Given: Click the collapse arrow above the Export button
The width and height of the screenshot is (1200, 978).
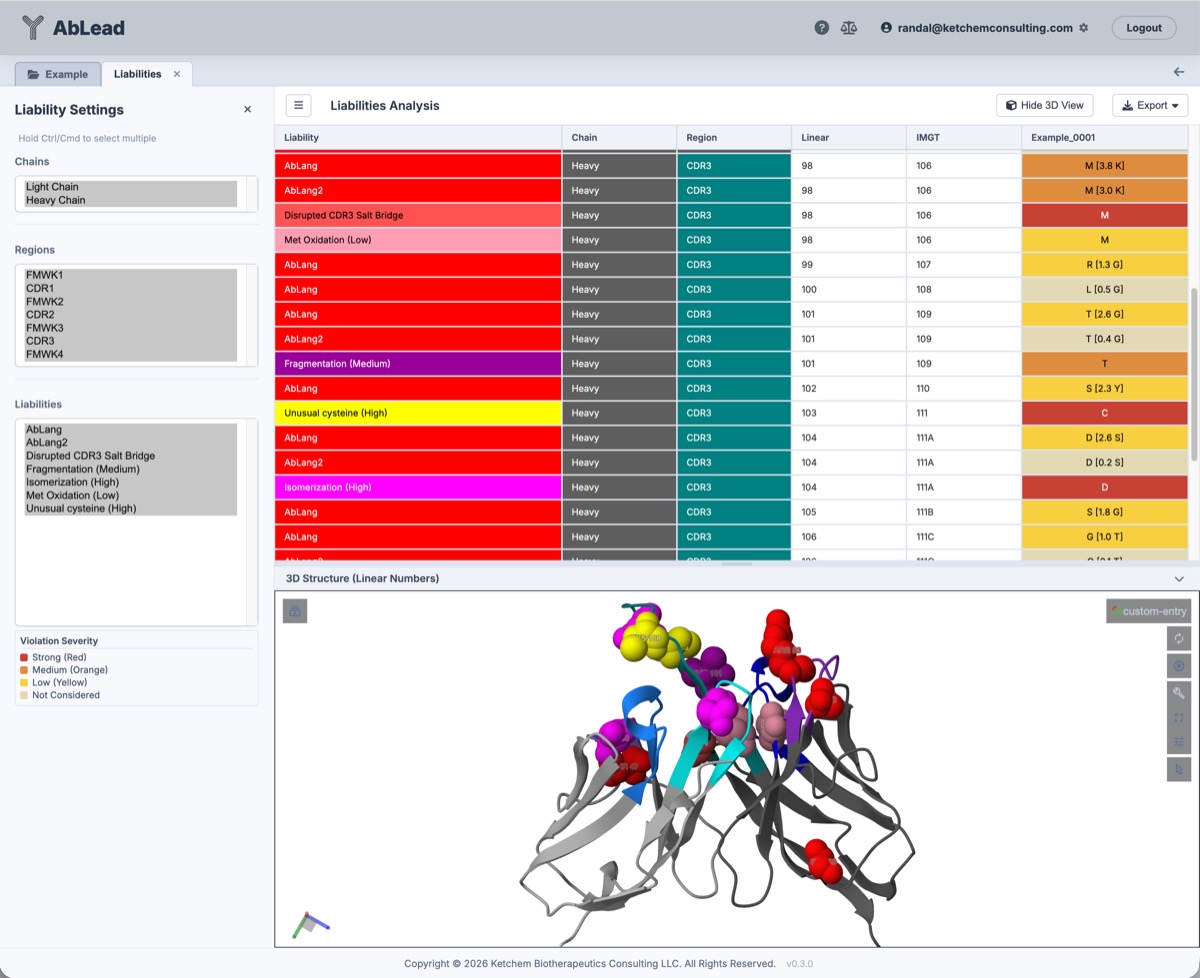Looking at the screenshot, I should click(x=1180, y=71).
